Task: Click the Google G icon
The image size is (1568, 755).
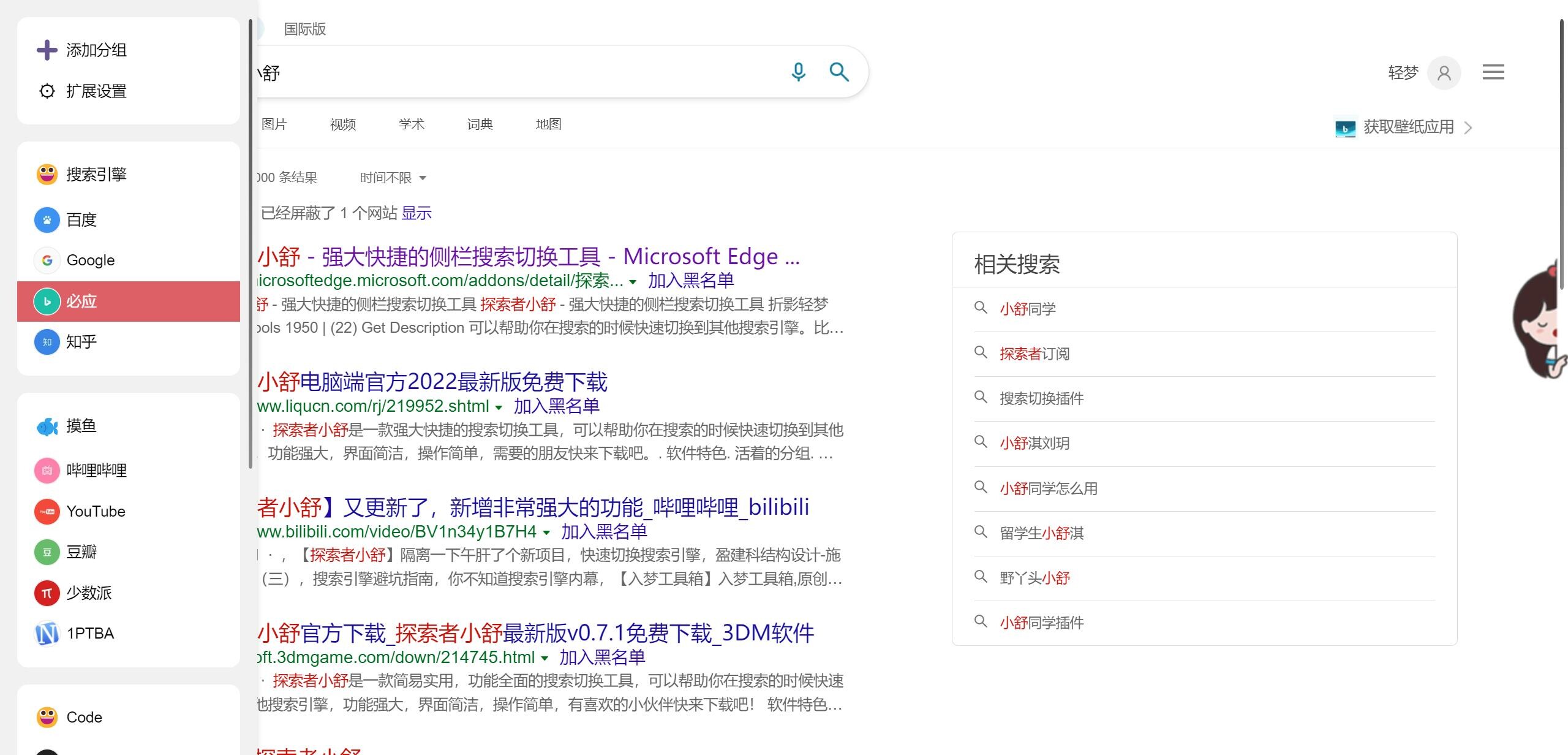Action: tap(47, 260)
